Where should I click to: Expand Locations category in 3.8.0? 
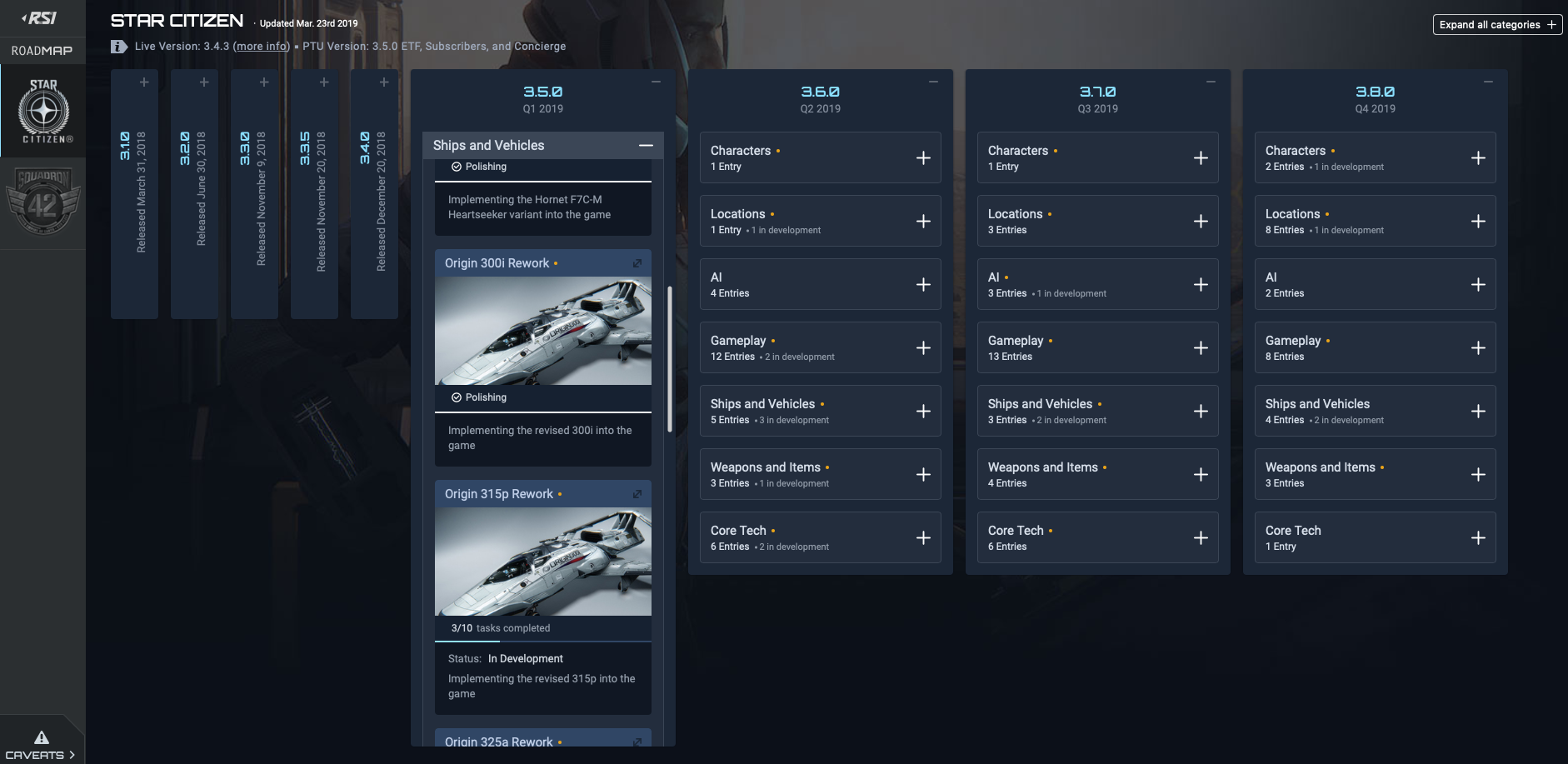(1478, 222)
